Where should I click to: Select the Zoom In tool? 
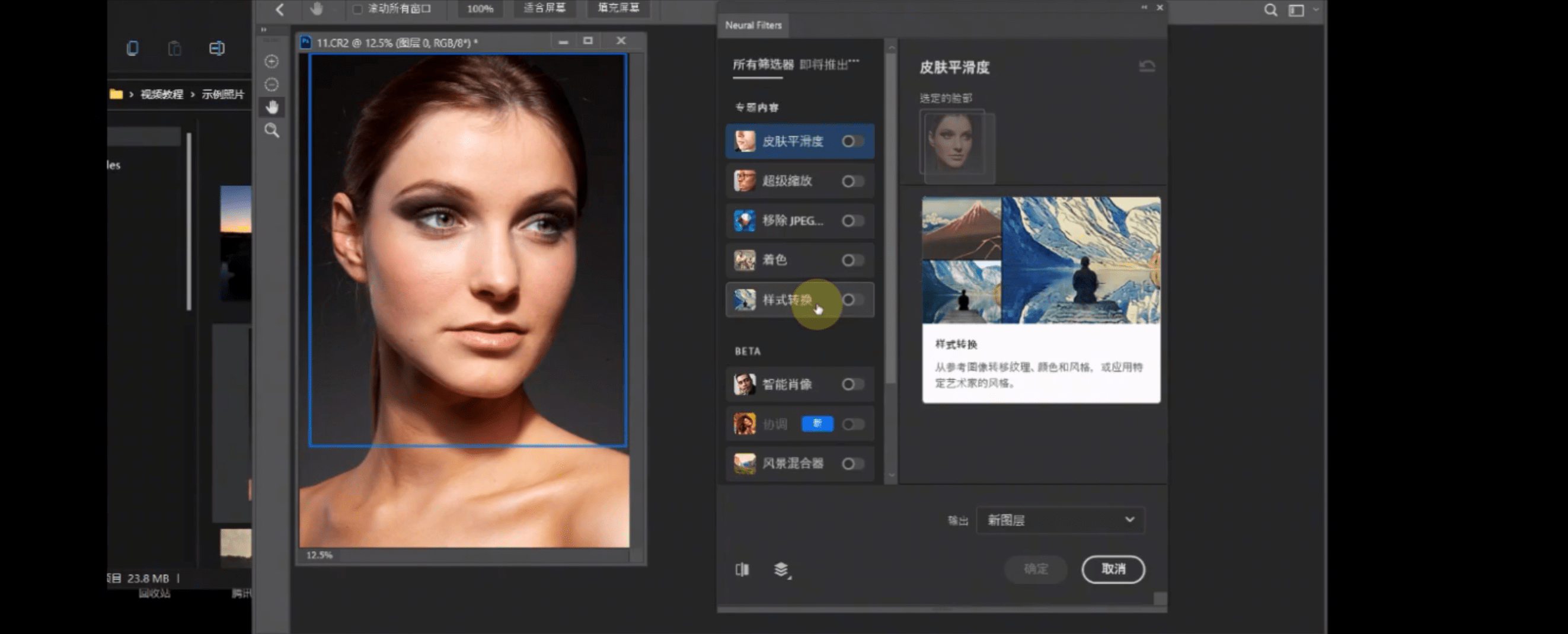click(272, 62)
